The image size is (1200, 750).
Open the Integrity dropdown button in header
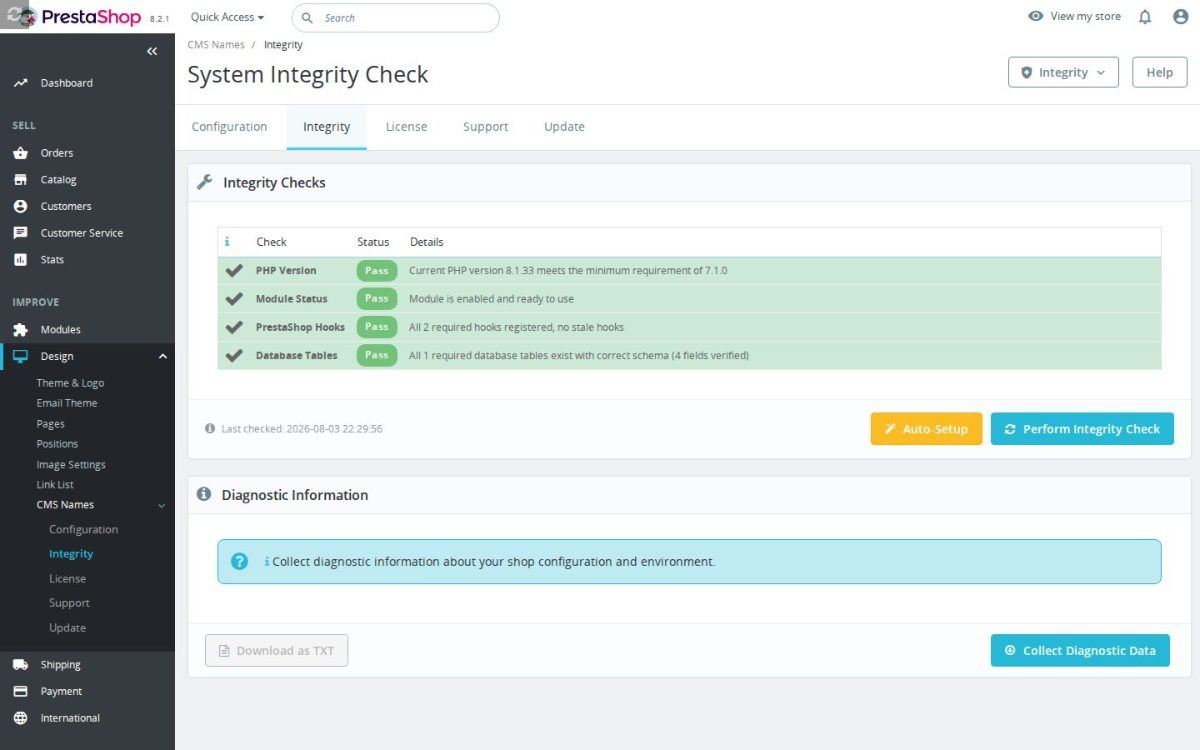click(1063, 73)
